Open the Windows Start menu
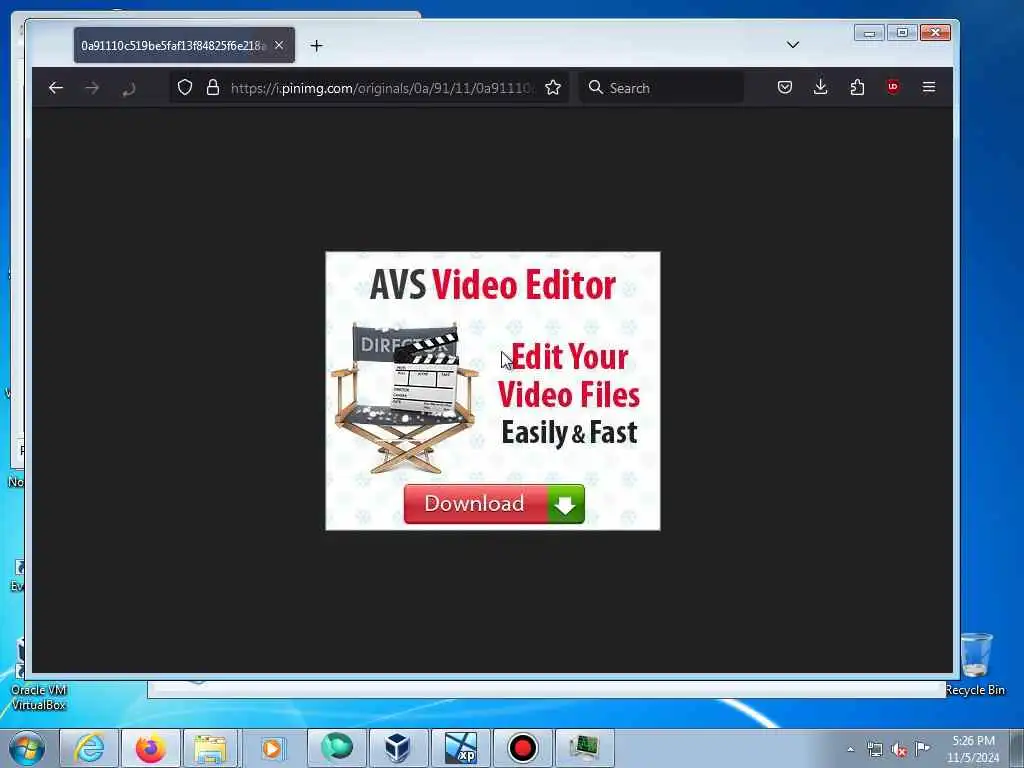This screenshot has width=1024, height=768. (x=27, y=748)
